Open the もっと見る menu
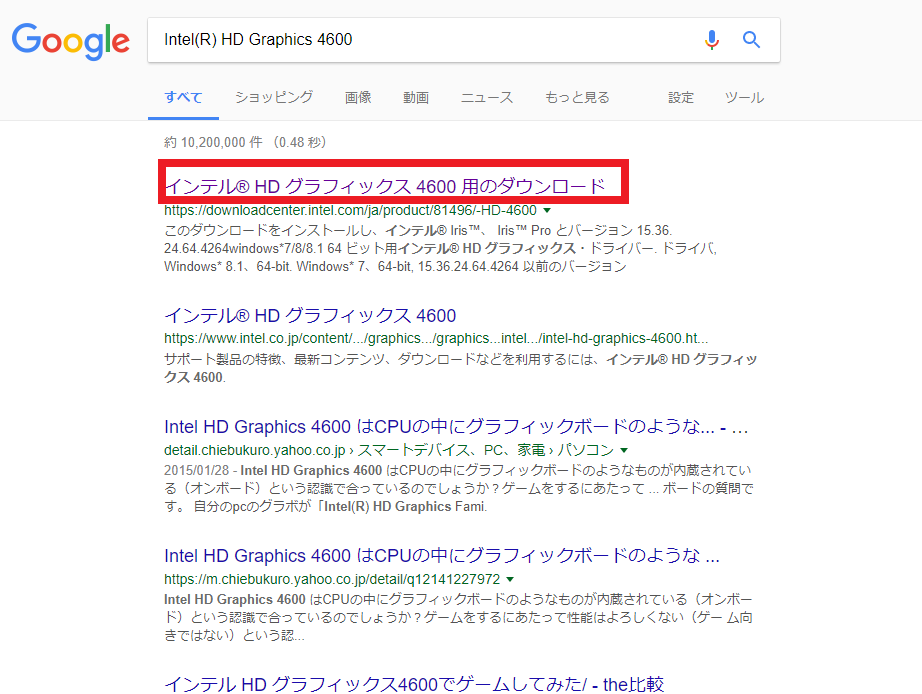Viewport: 922px width, 694px height. click(x=577, y=98)
